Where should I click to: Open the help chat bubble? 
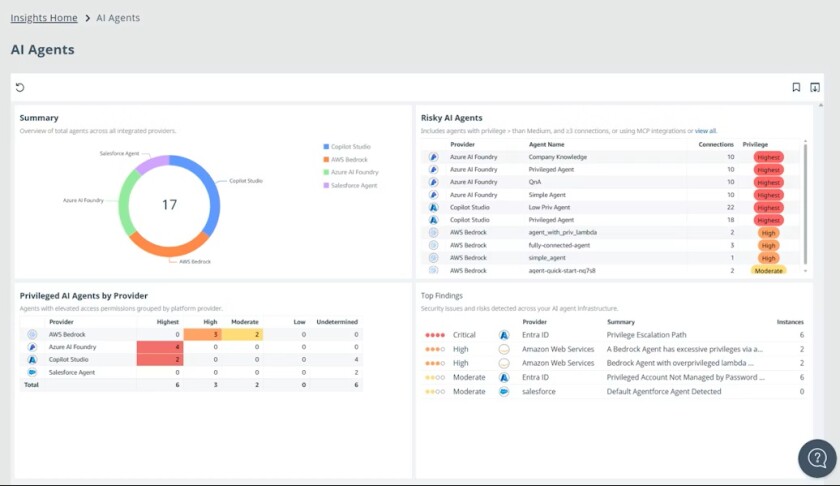(x=816, y=458)
